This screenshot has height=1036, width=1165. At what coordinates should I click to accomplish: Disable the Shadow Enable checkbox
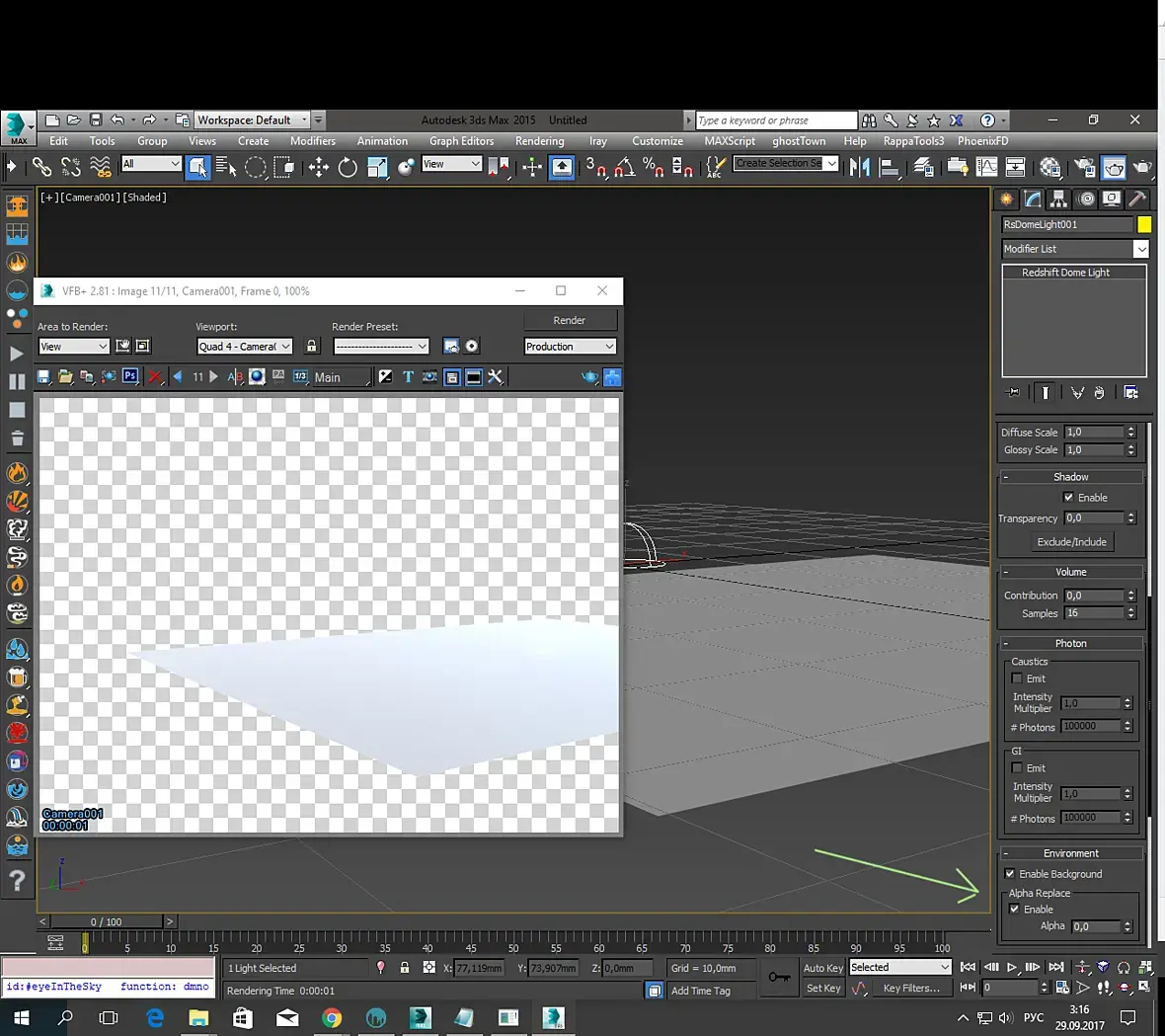point(1068,497)
